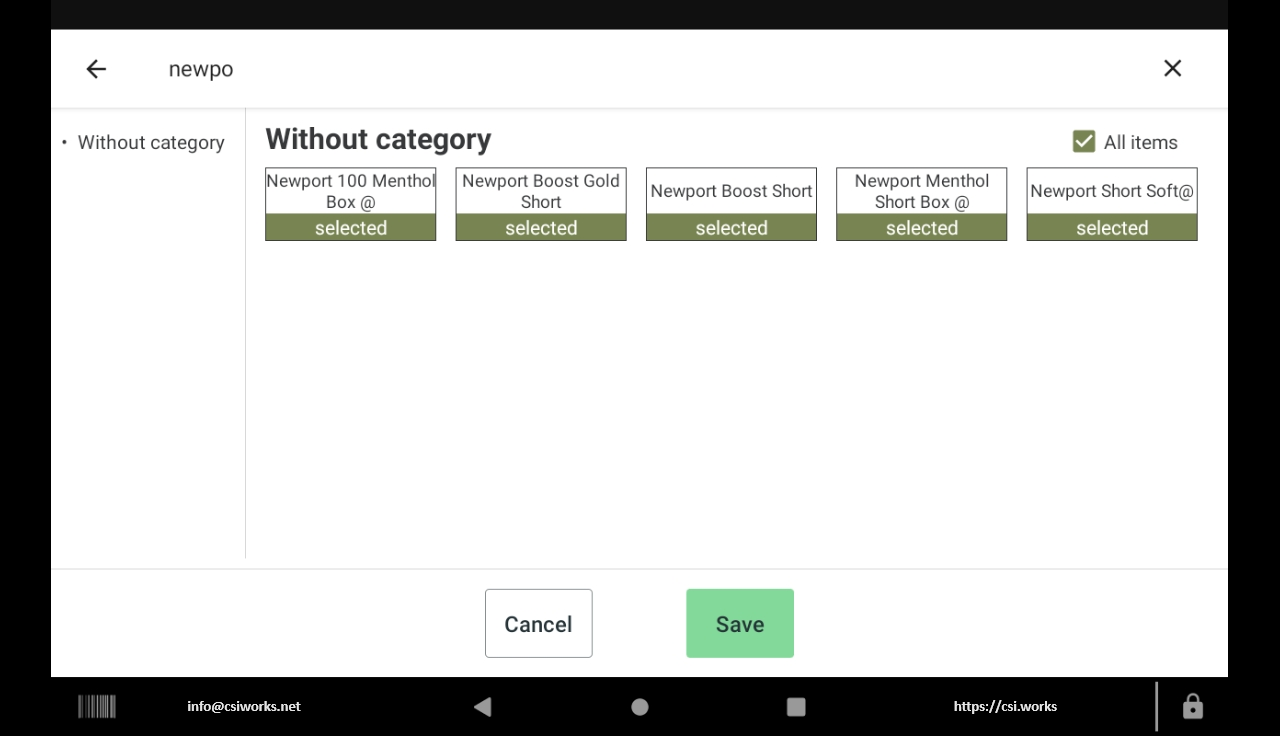Toggle the Newport Menthol Short Box item

[922, 204]
